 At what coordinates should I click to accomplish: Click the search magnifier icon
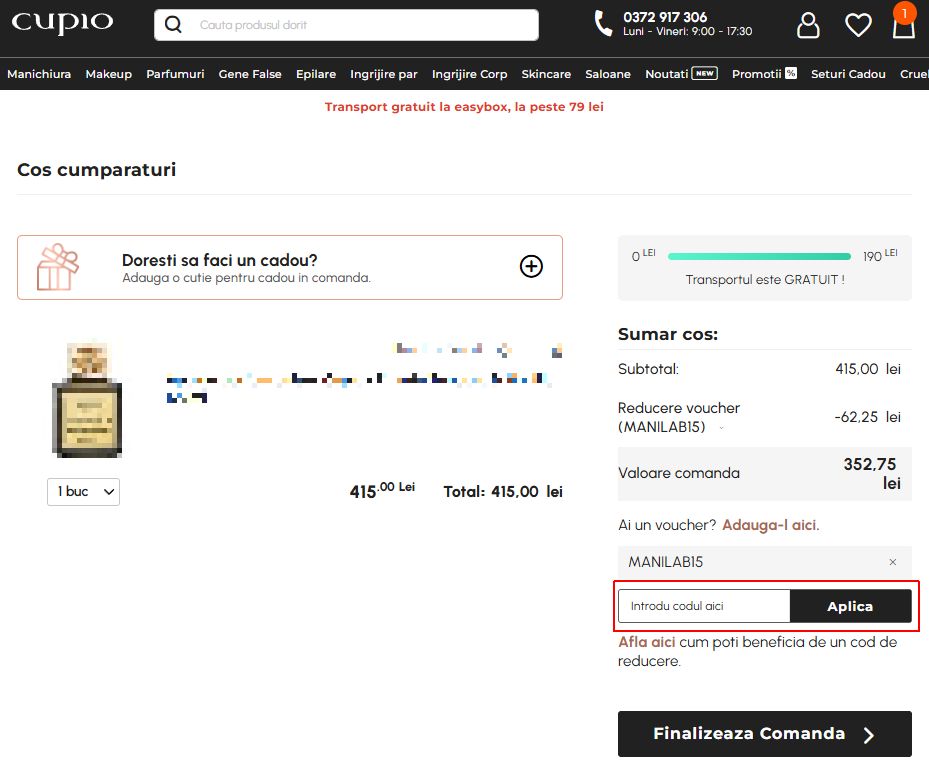[173, 25]
